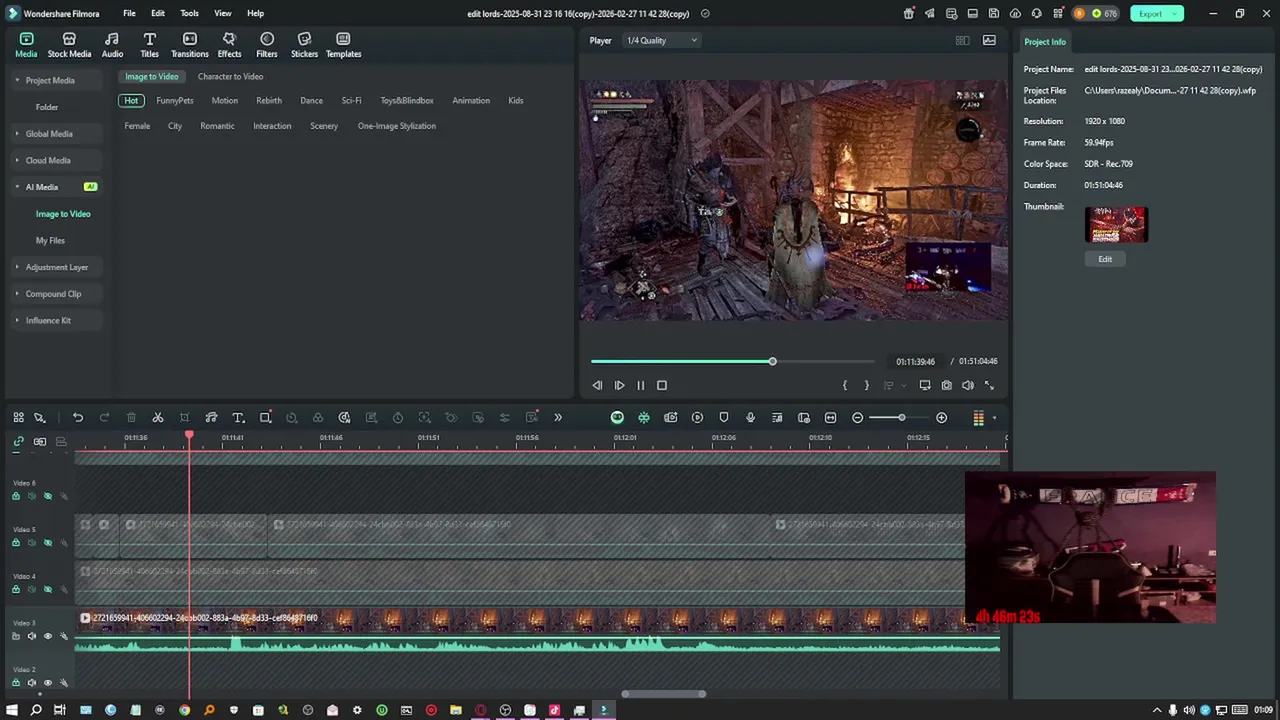Click the red playhead on timeline ruler
The height and width of the screenshot is (720, 1280).
point(189,437)
